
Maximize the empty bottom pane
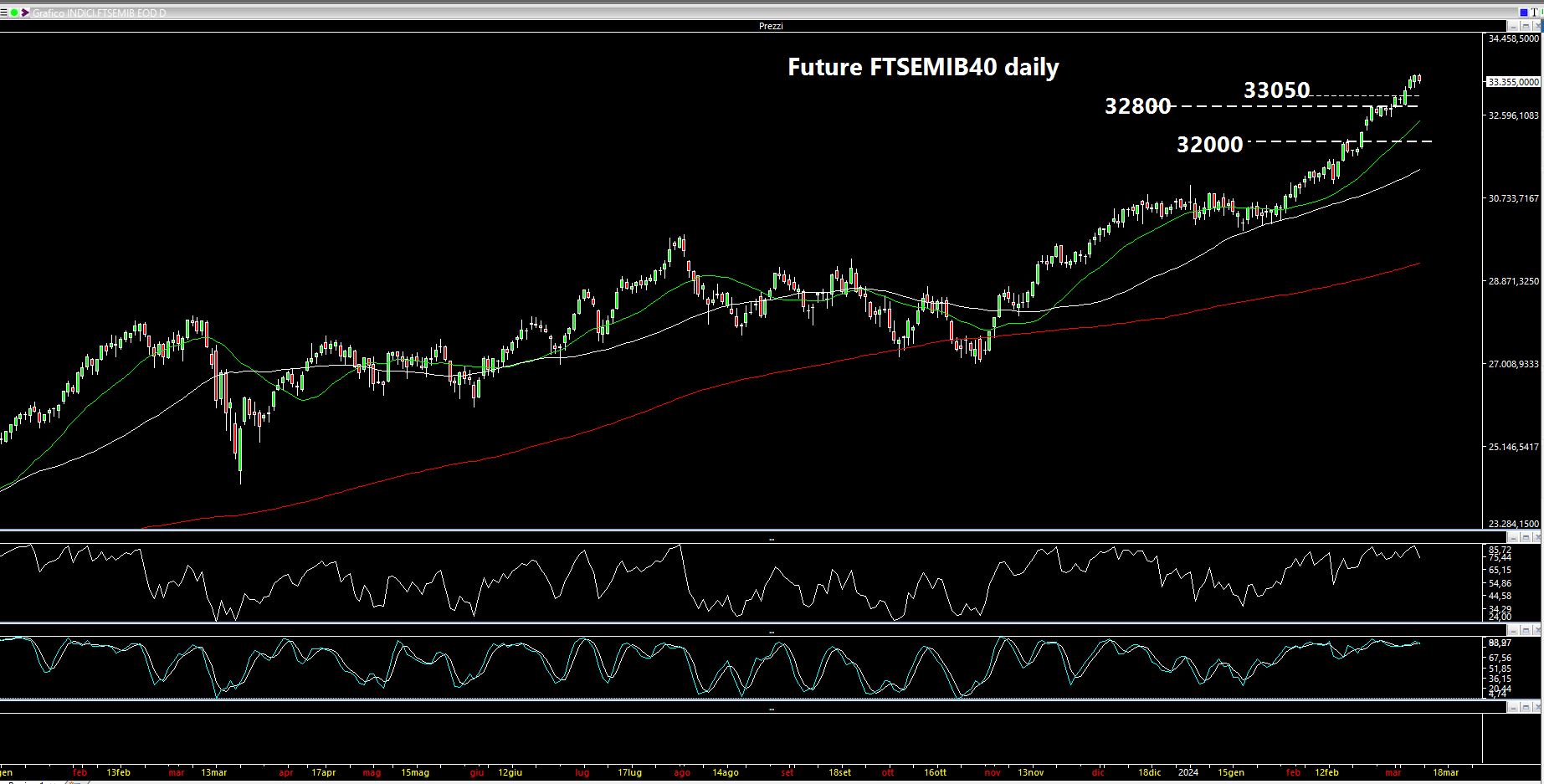click(x=1526, y=707)
